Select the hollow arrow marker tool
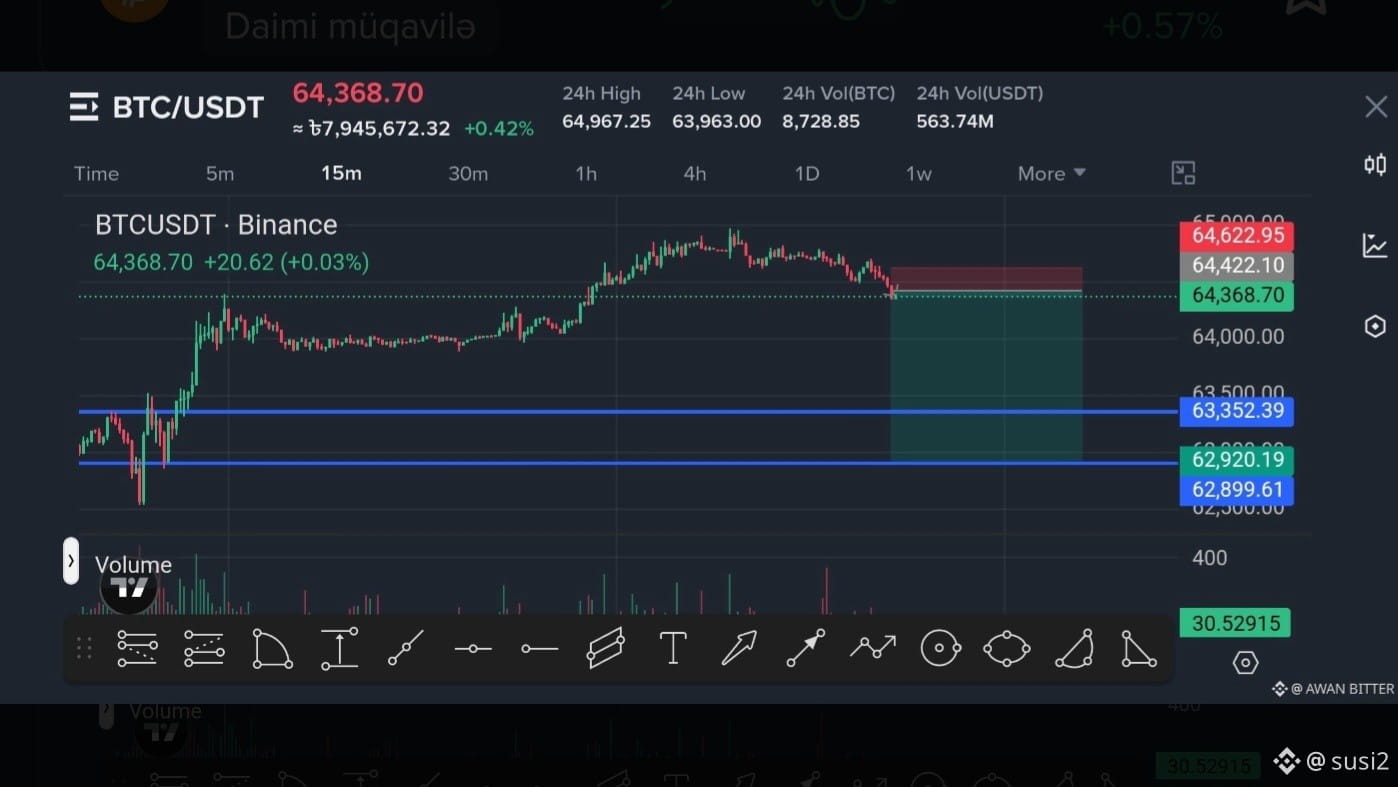Screen dimensions: 1398x787 click(x=739, y=648)
